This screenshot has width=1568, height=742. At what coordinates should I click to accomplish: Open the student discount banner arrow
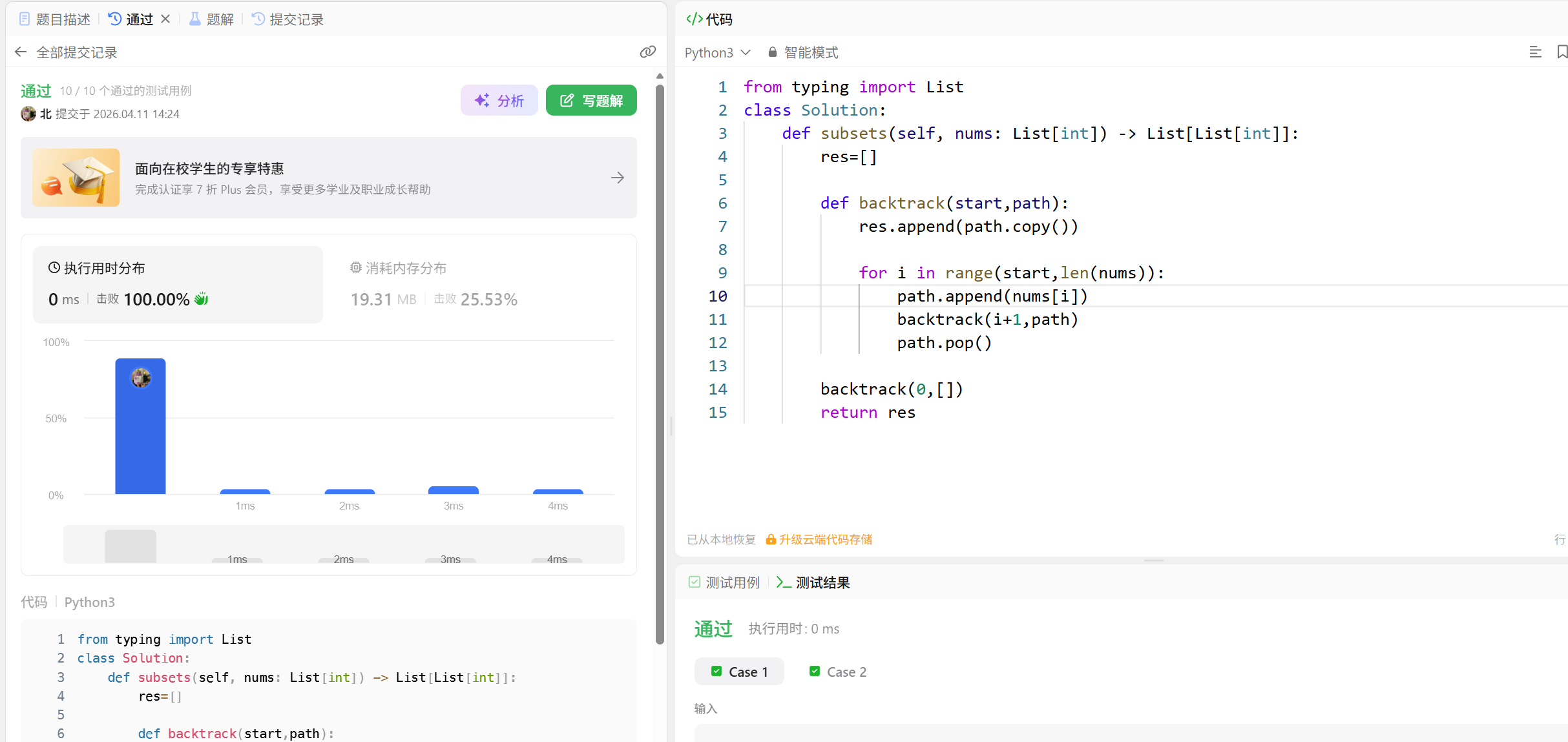617,178
